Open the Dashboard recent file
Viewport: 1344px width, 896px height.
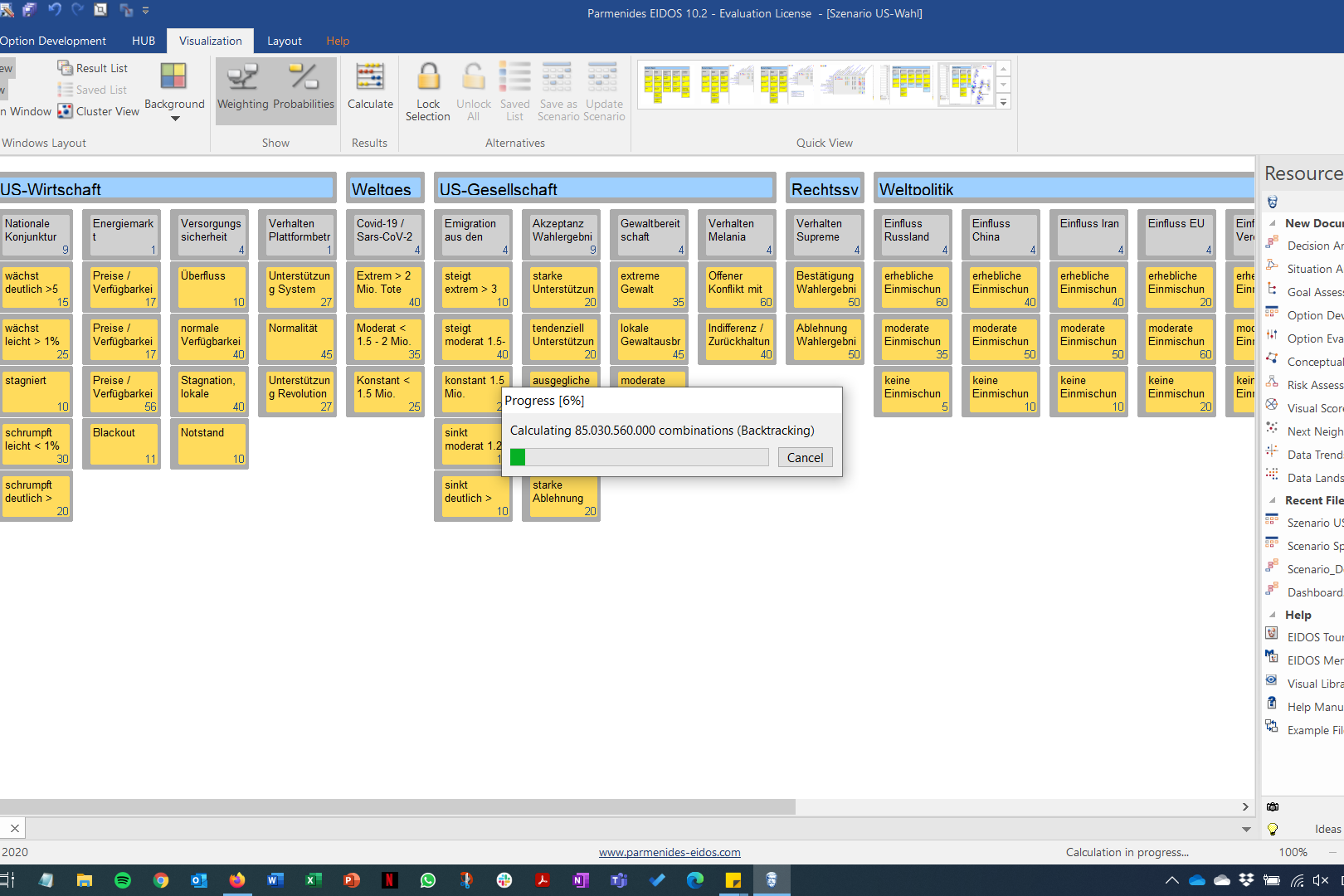1304,592
